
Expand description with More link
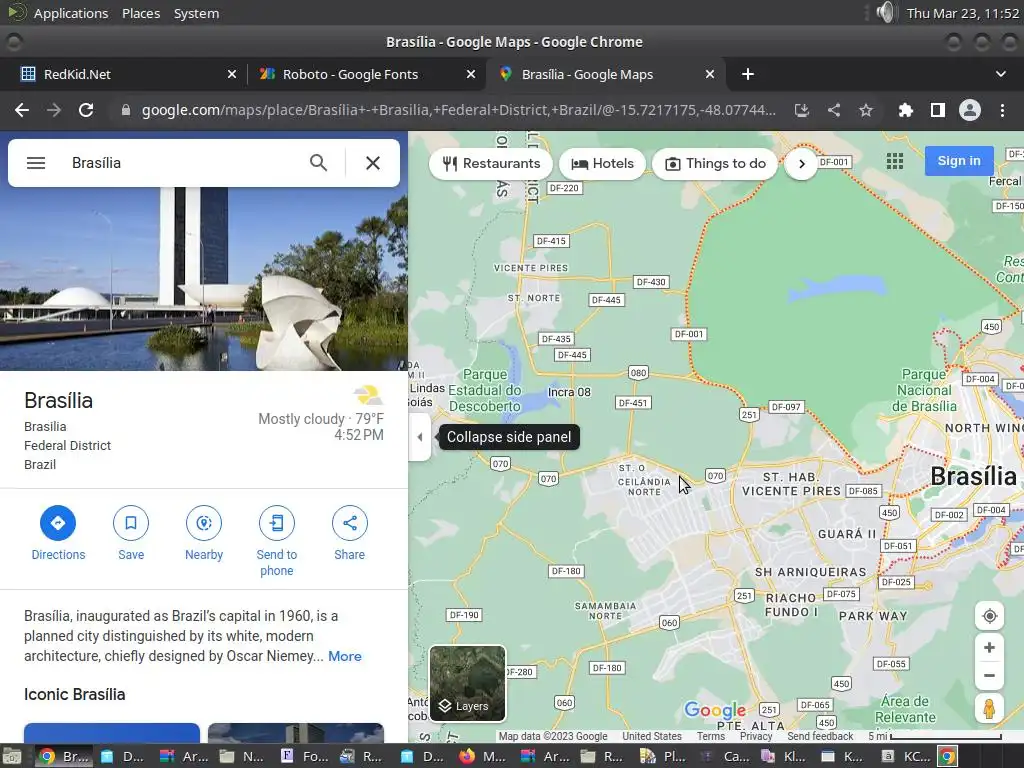click(345, 656)
